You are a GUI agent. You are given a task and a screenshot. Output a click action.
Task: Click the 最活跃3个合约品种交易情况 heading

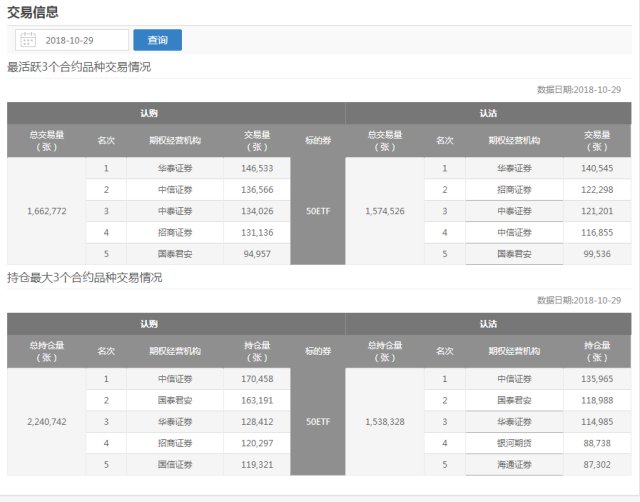(79, 67)
